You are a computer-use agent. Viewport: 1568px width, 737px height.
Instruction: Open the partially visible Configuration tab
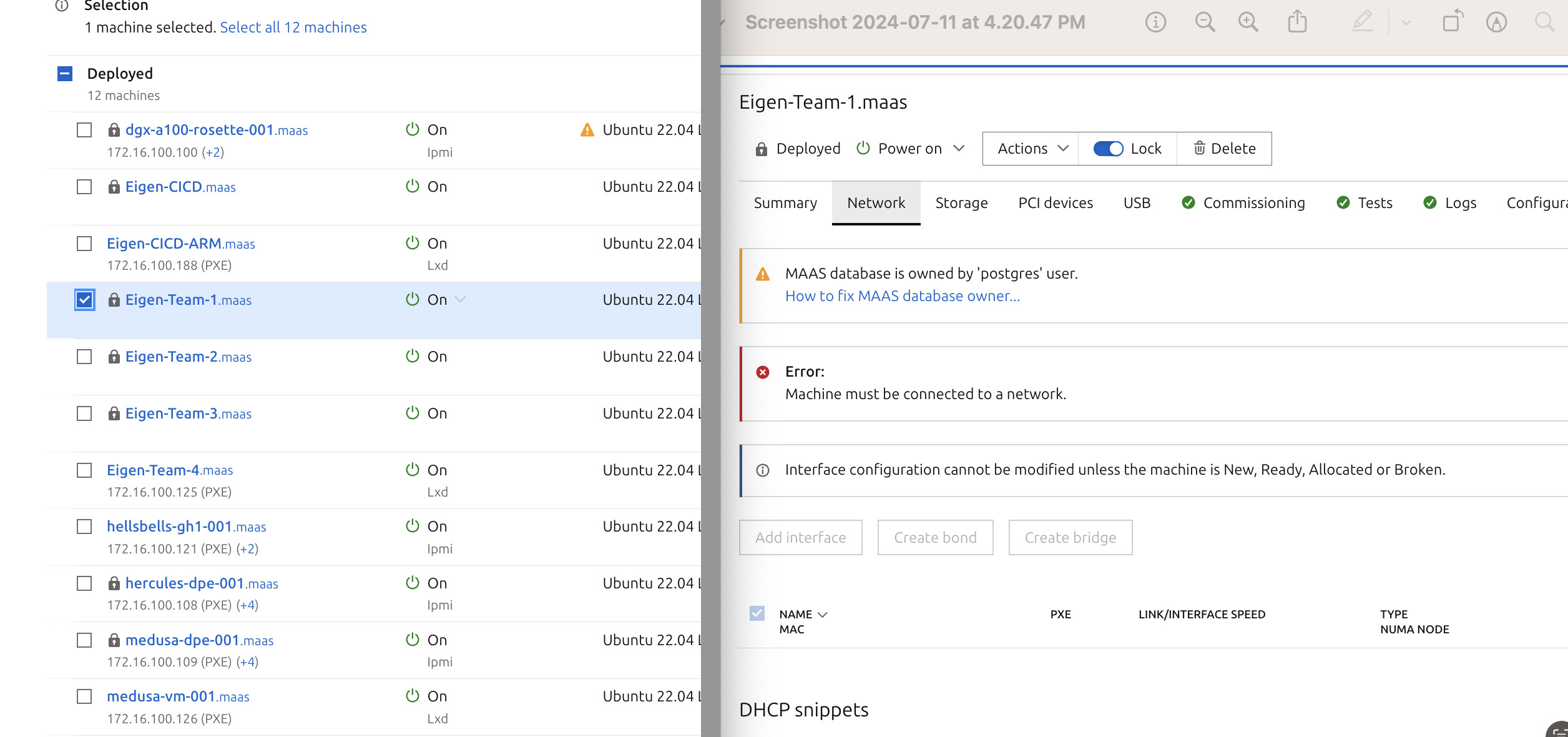pyautogui.click(x=1537, y=203)
